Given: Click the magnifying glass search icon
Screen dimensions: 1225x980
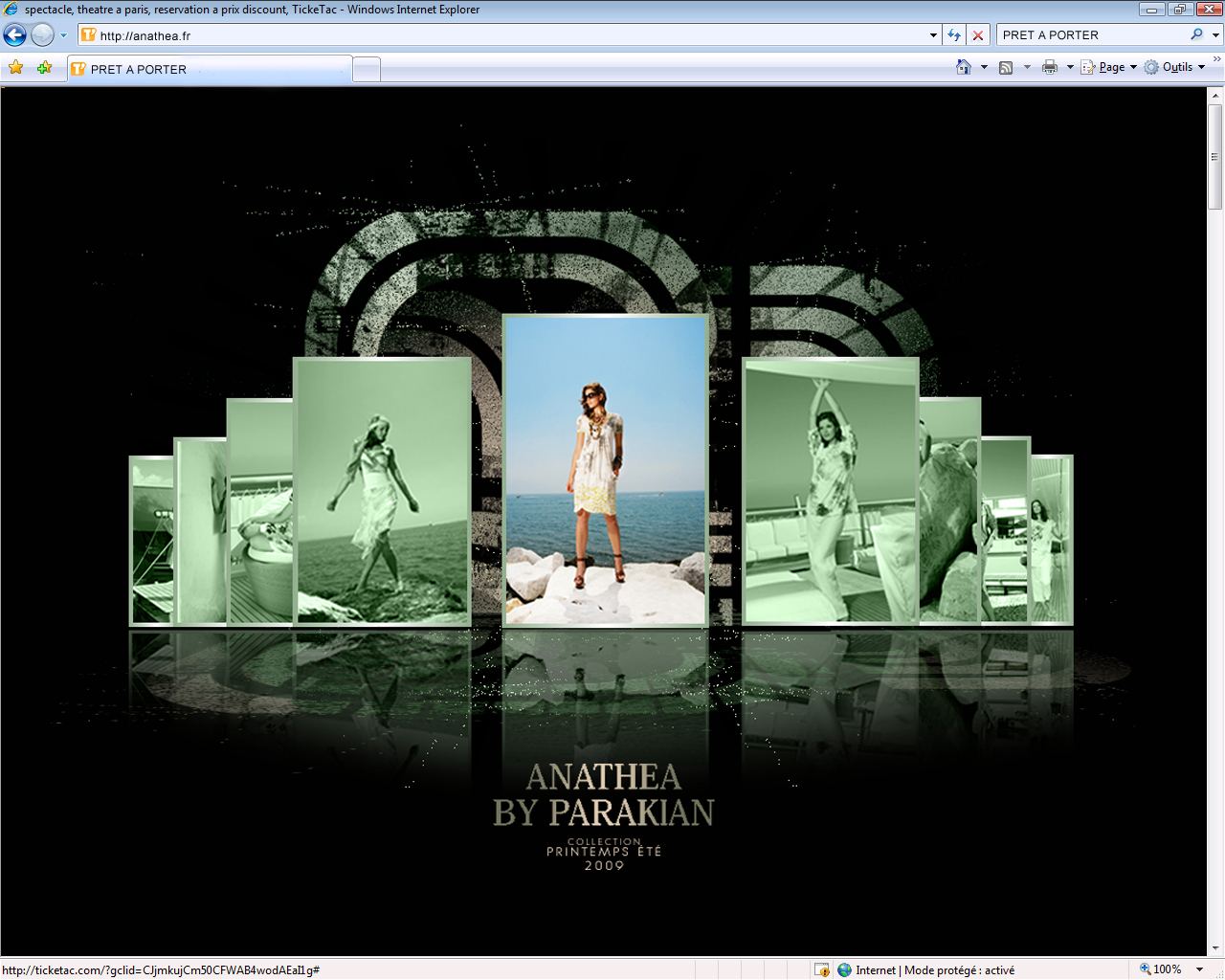Looking at the screenshot, I should [1196, 34].
